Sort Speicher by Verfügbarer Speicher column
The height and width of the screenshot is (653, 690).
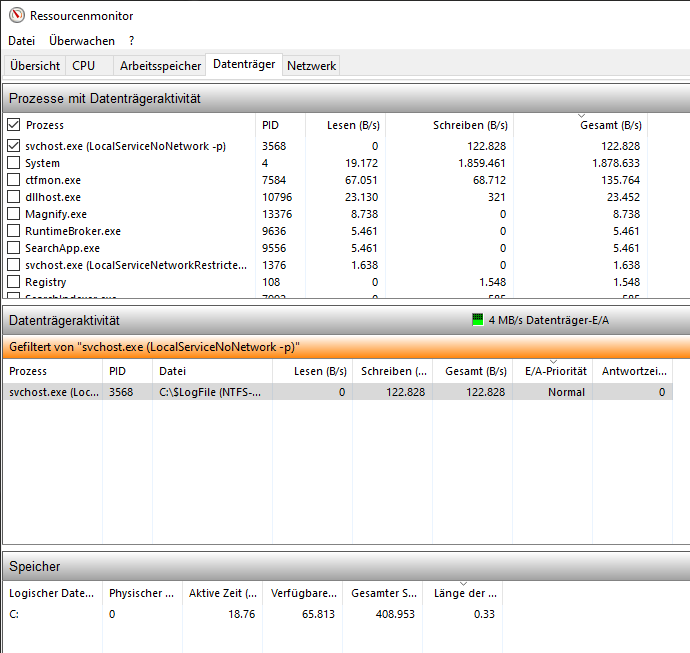(x=302, y=593)
